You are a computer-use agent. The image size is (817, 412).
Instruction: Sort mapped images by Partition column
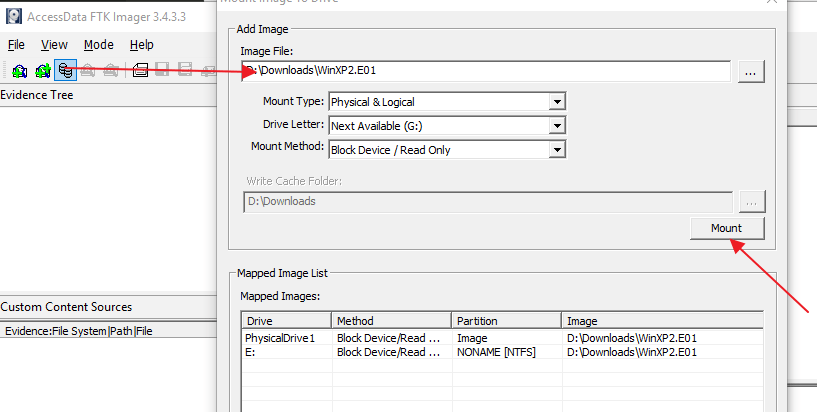pyautogui.click(x=506, y=320)
